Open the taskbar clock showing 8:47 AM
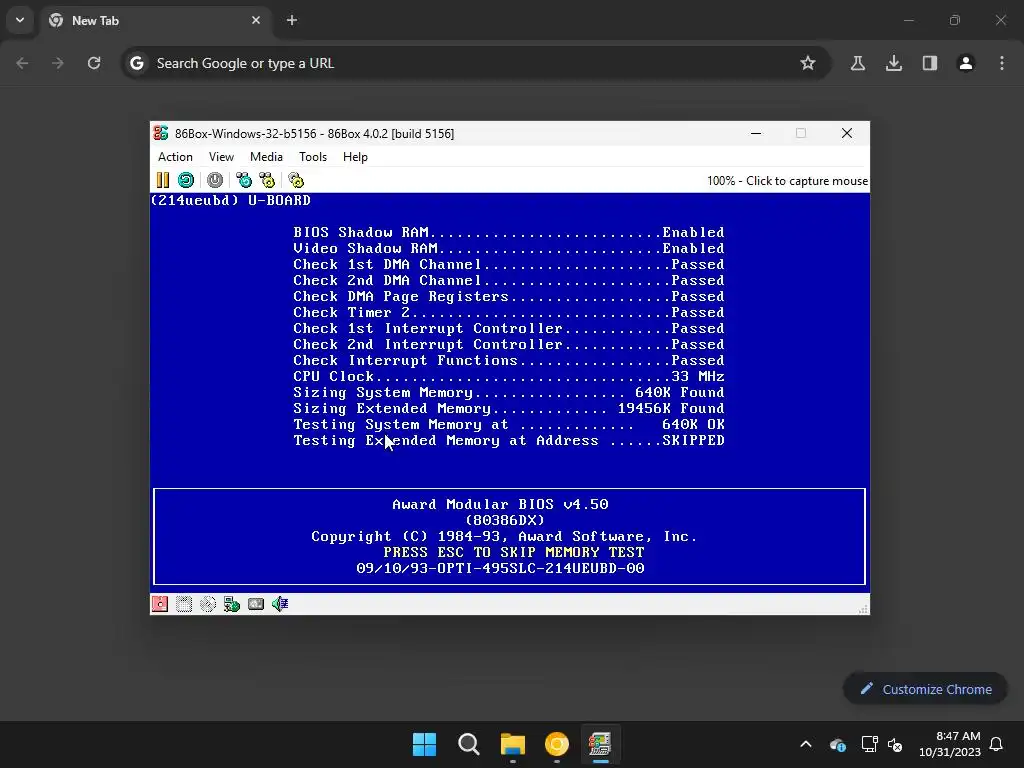Screen dimensions: 1024x768 (x=950, y=744)
